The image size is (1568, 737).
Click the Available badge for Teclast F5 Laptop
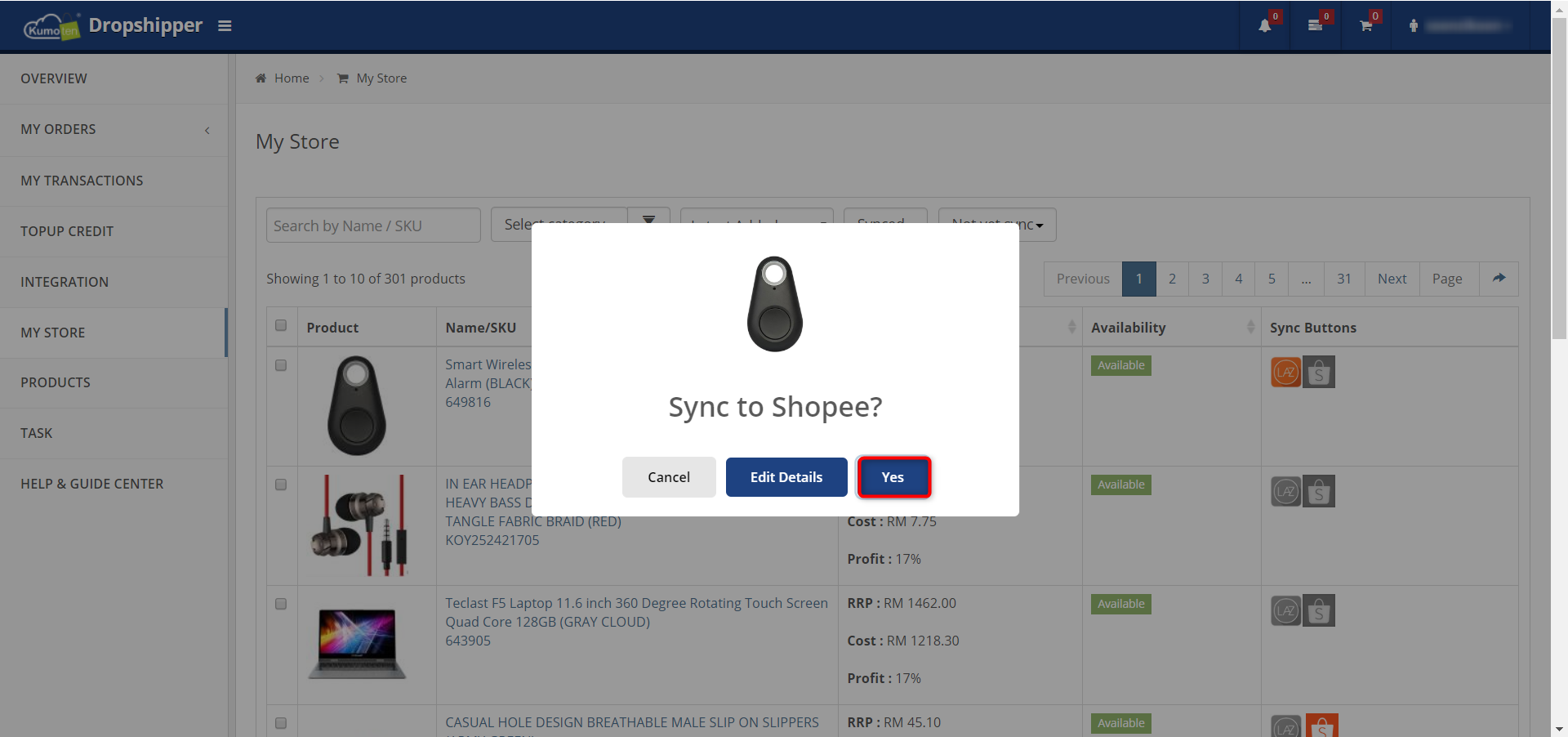(1121, 604)
